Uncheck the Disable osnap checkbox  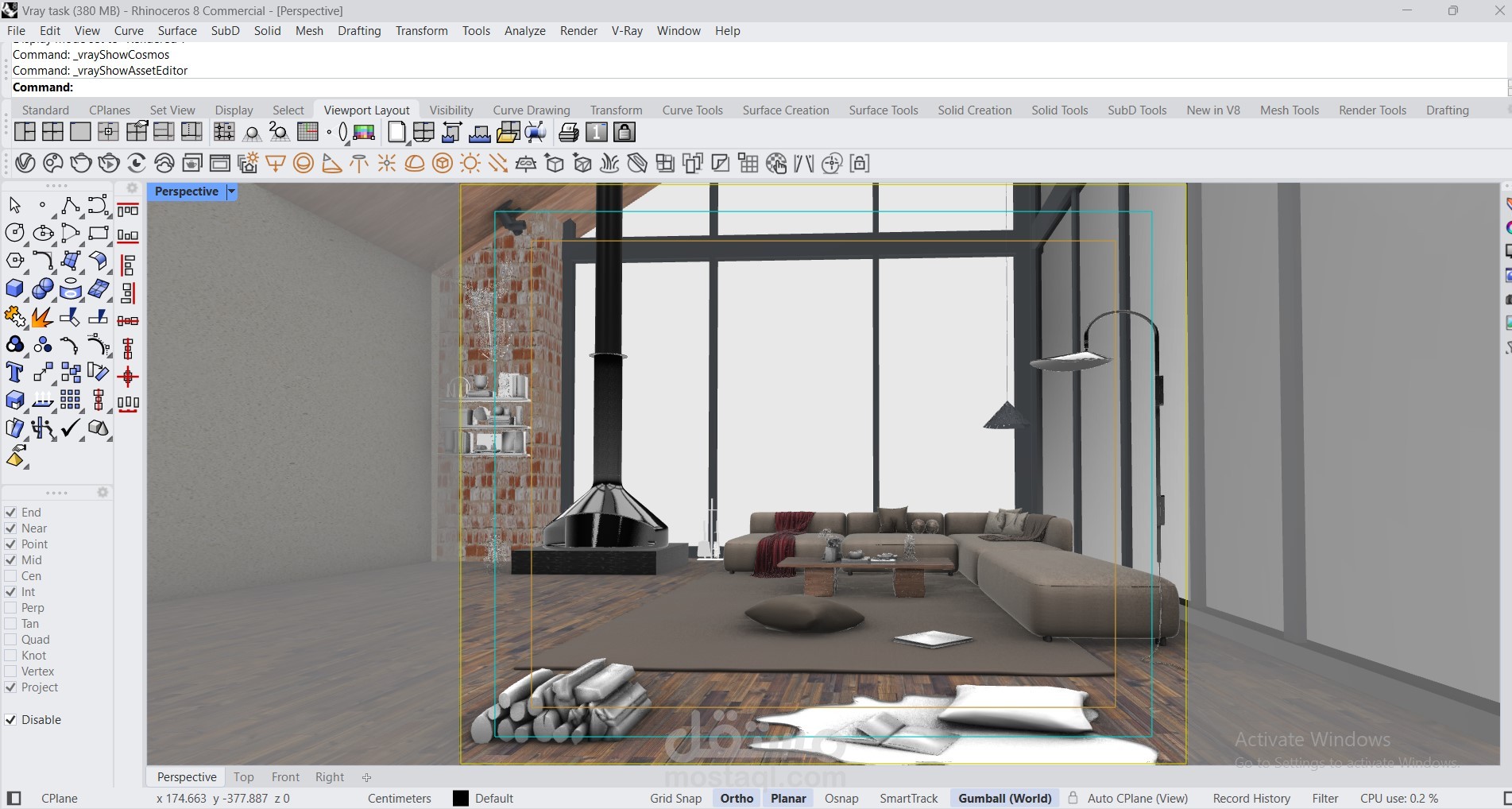[11, 720]
